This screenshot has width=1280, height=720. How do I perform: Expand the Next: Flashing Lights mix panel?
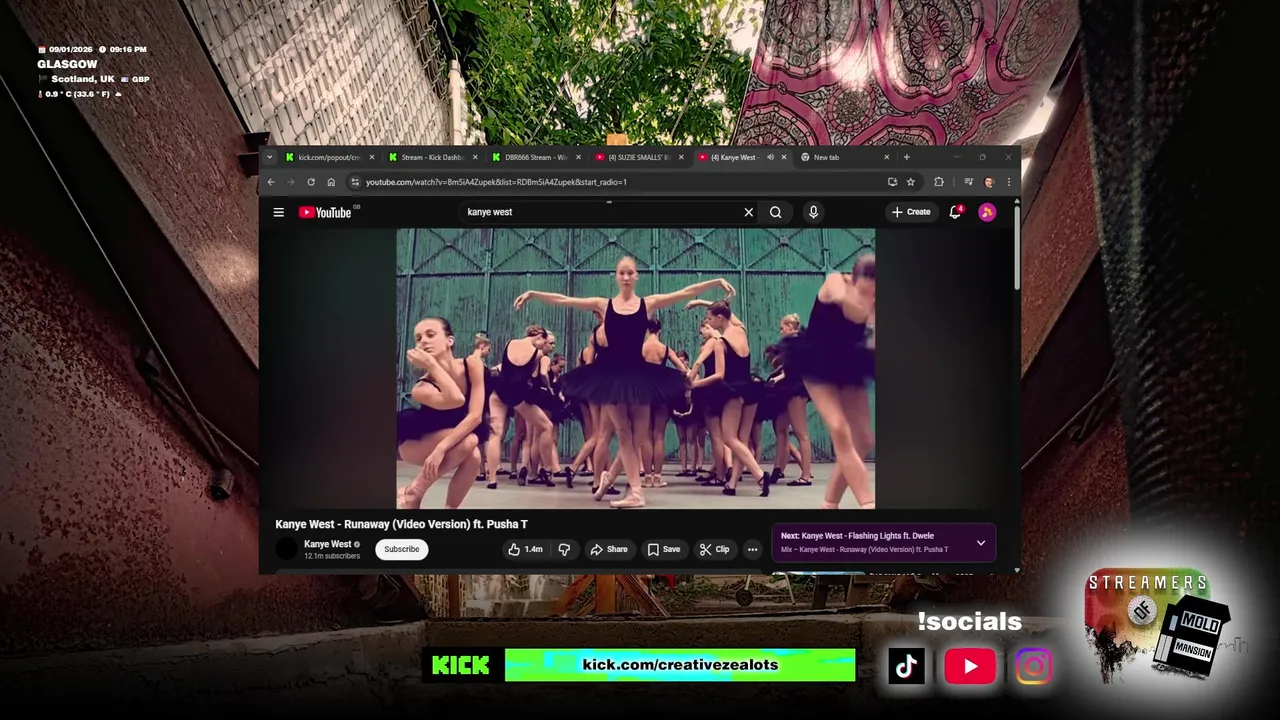point(981,543)
